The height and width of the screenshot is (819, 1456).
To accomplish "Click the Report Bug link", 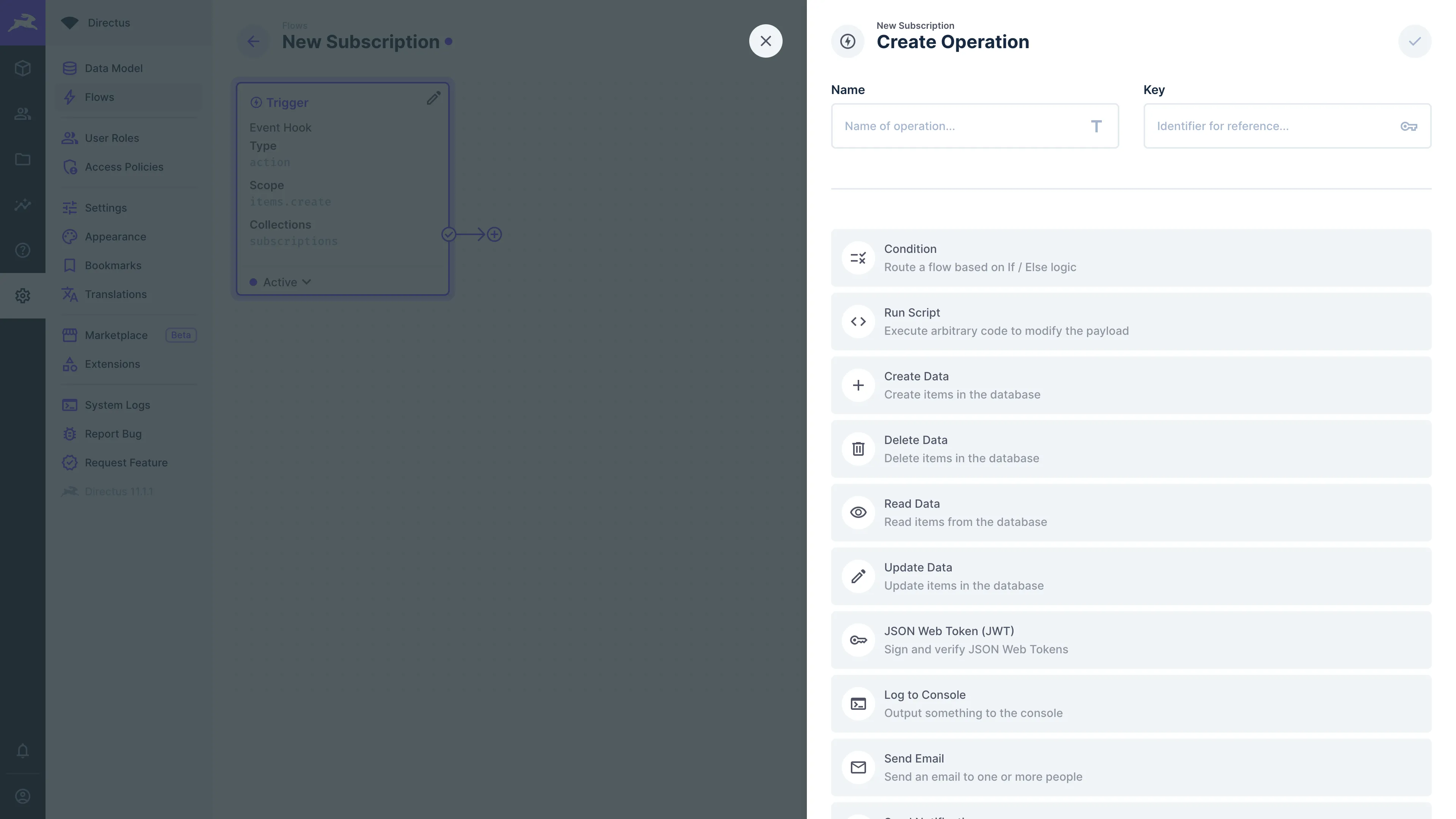I will click(x=113, y=433).
